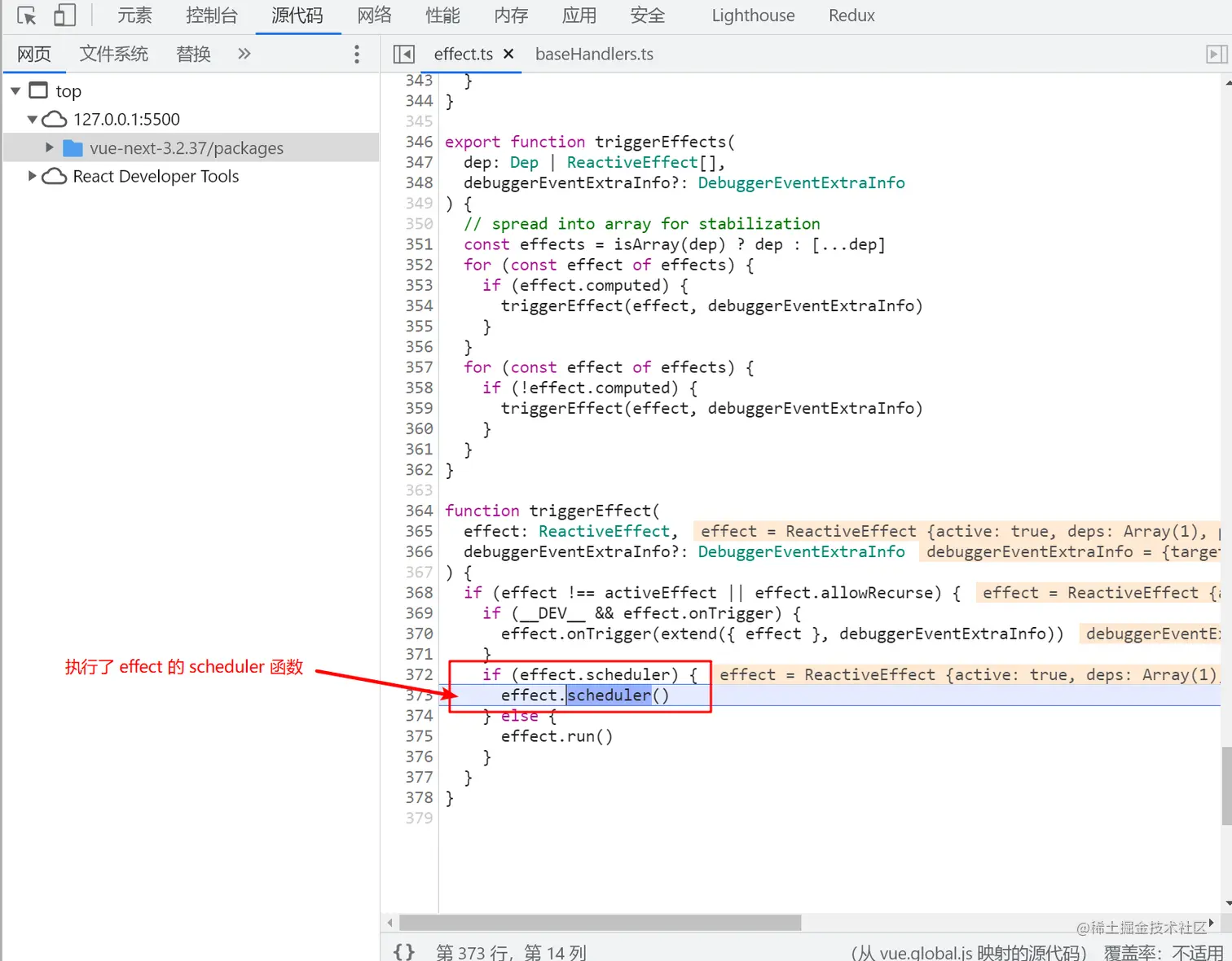The height and width of the screenshot is (961, 1232).
Task: Open the Redux tab
Action: (851, 15)
